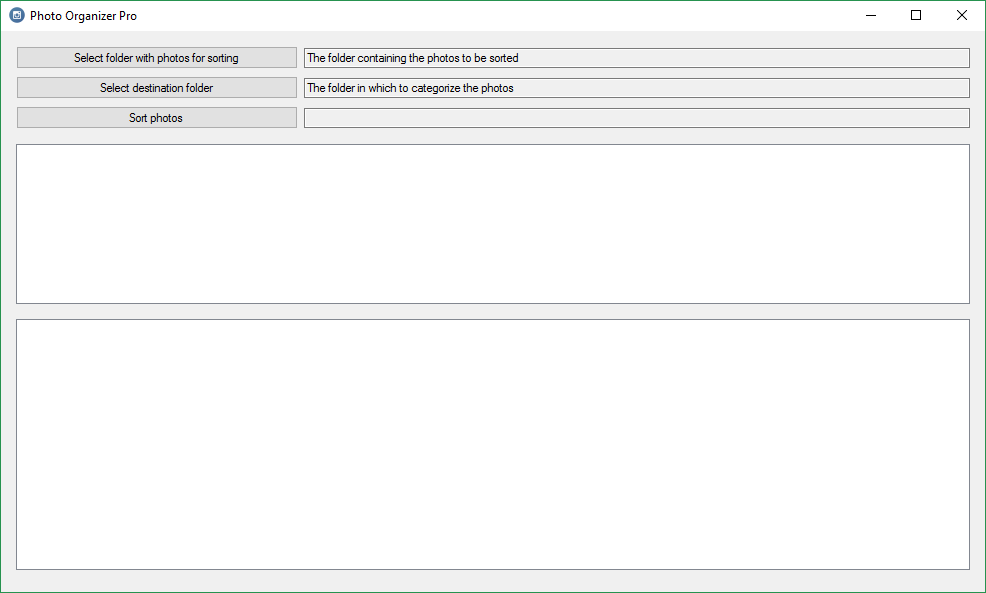
Task: Close the Photo Organizer Pro window
Action: pos(961,15)
